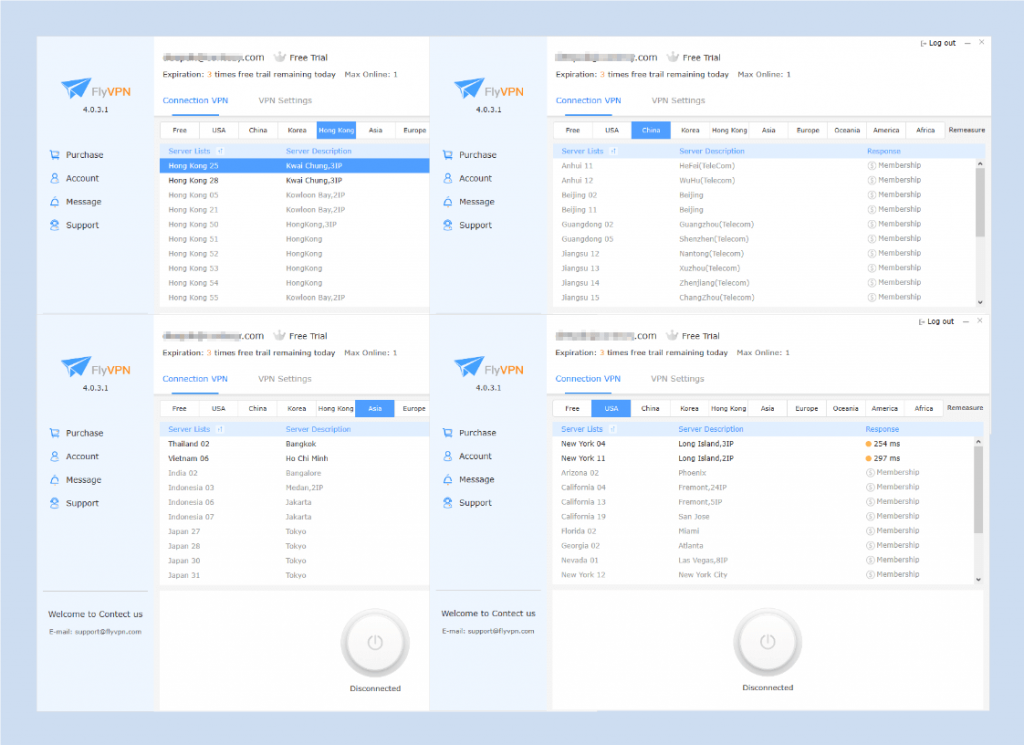The width and height of the screenshot is (1024, 745).
Task: Click Remeasure in the China-tab window
Action: pos(967,130)
